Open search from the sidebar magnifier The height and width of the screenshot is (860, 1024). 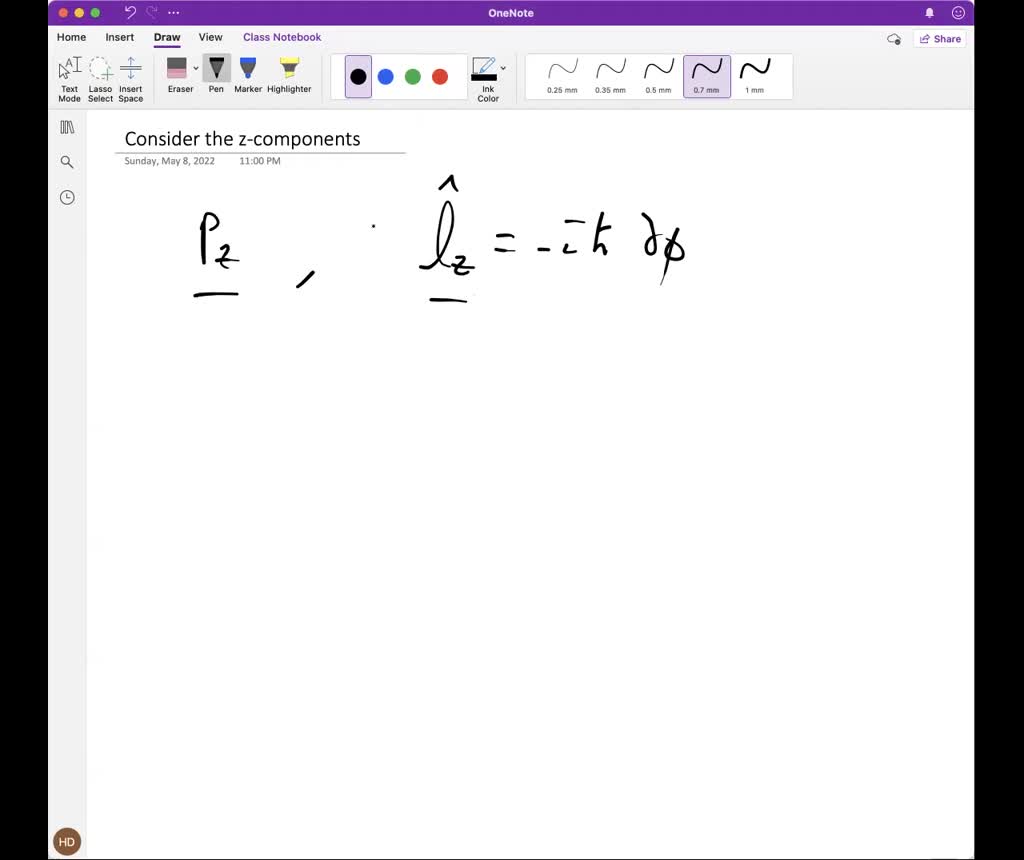tap(67, 162)
